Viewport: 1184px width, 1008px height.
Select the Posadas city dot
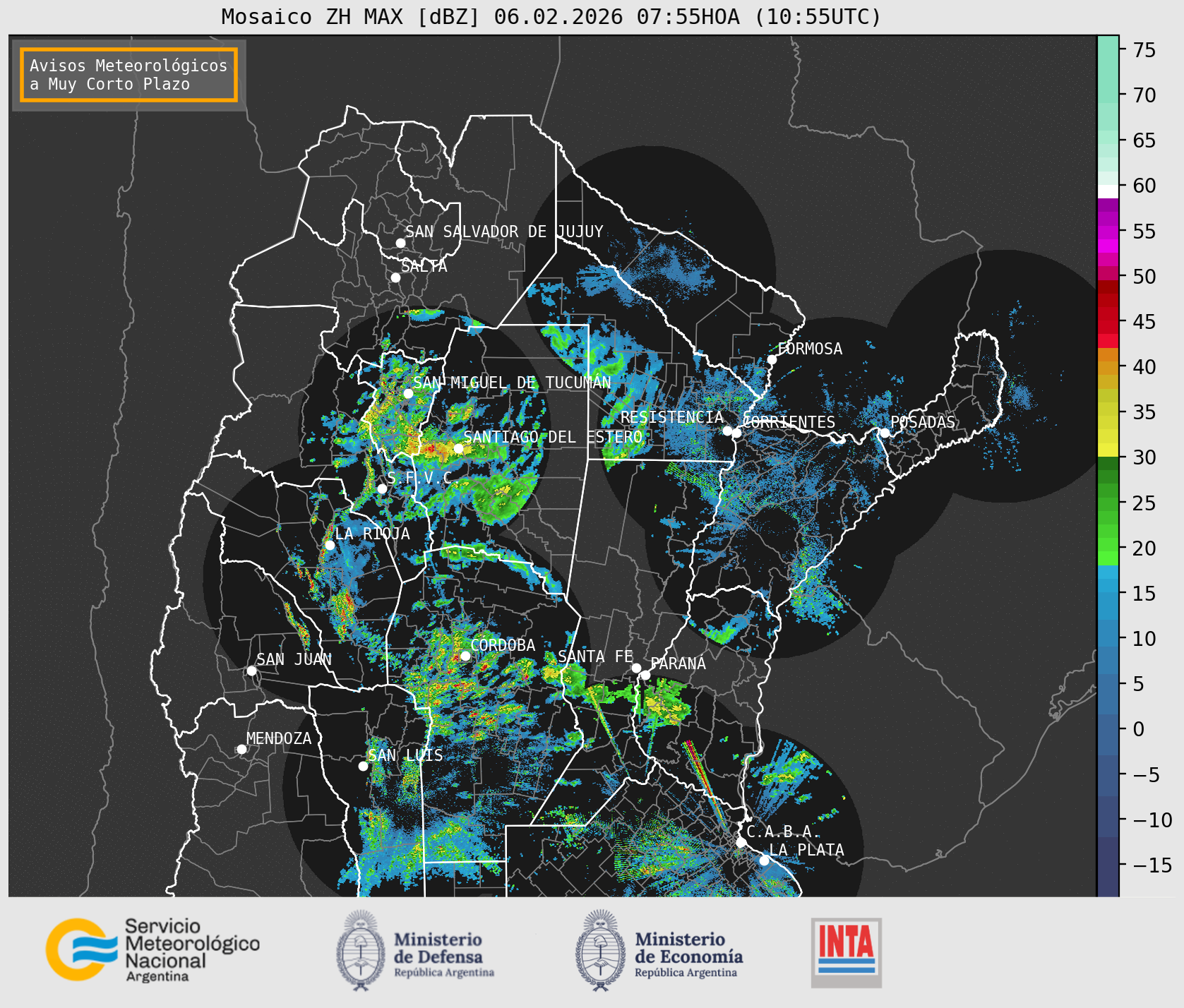coord(885,433)
